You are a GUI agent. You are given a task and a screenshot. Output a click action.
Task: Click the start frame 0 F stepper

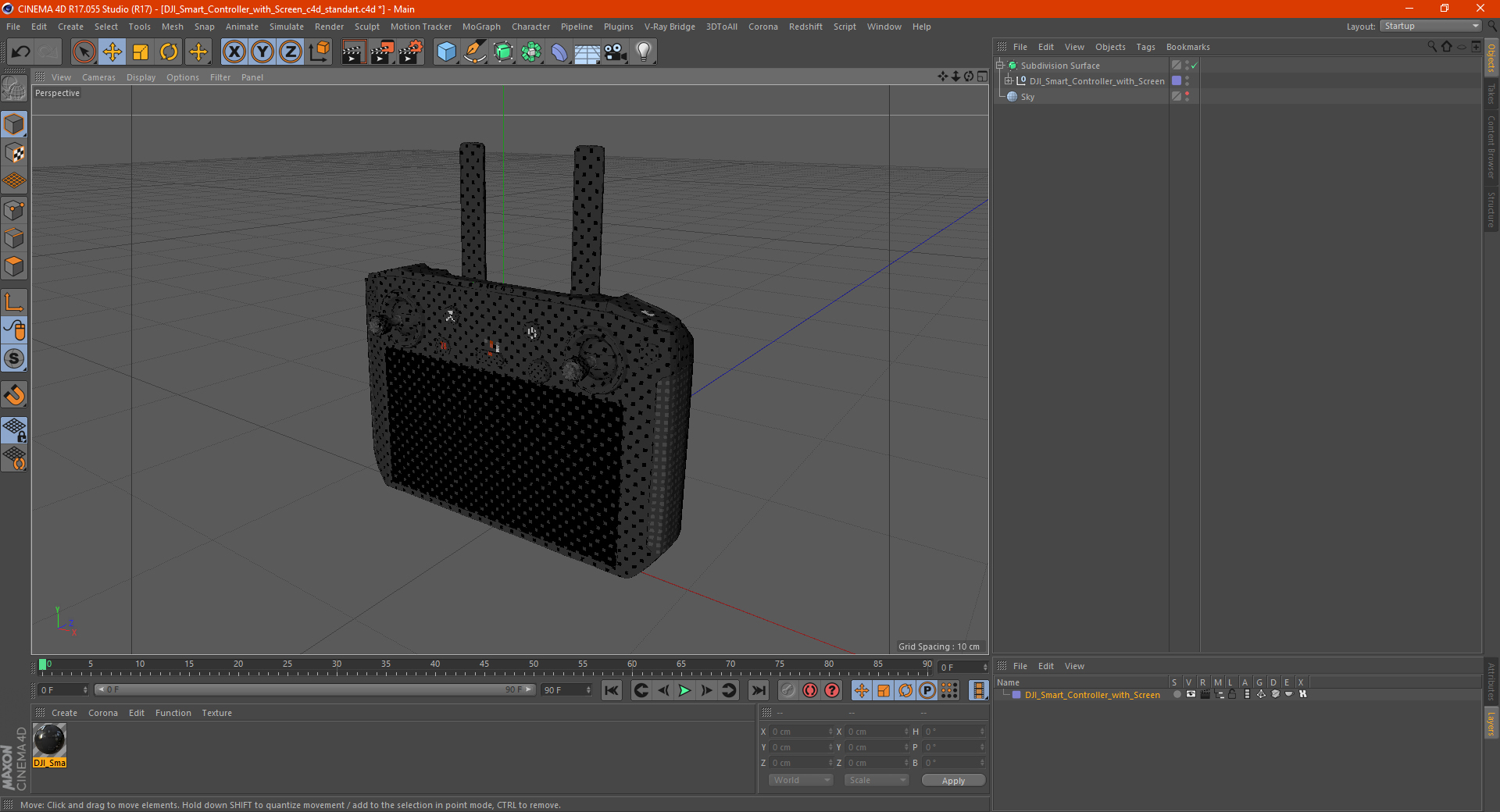(85, 690)
